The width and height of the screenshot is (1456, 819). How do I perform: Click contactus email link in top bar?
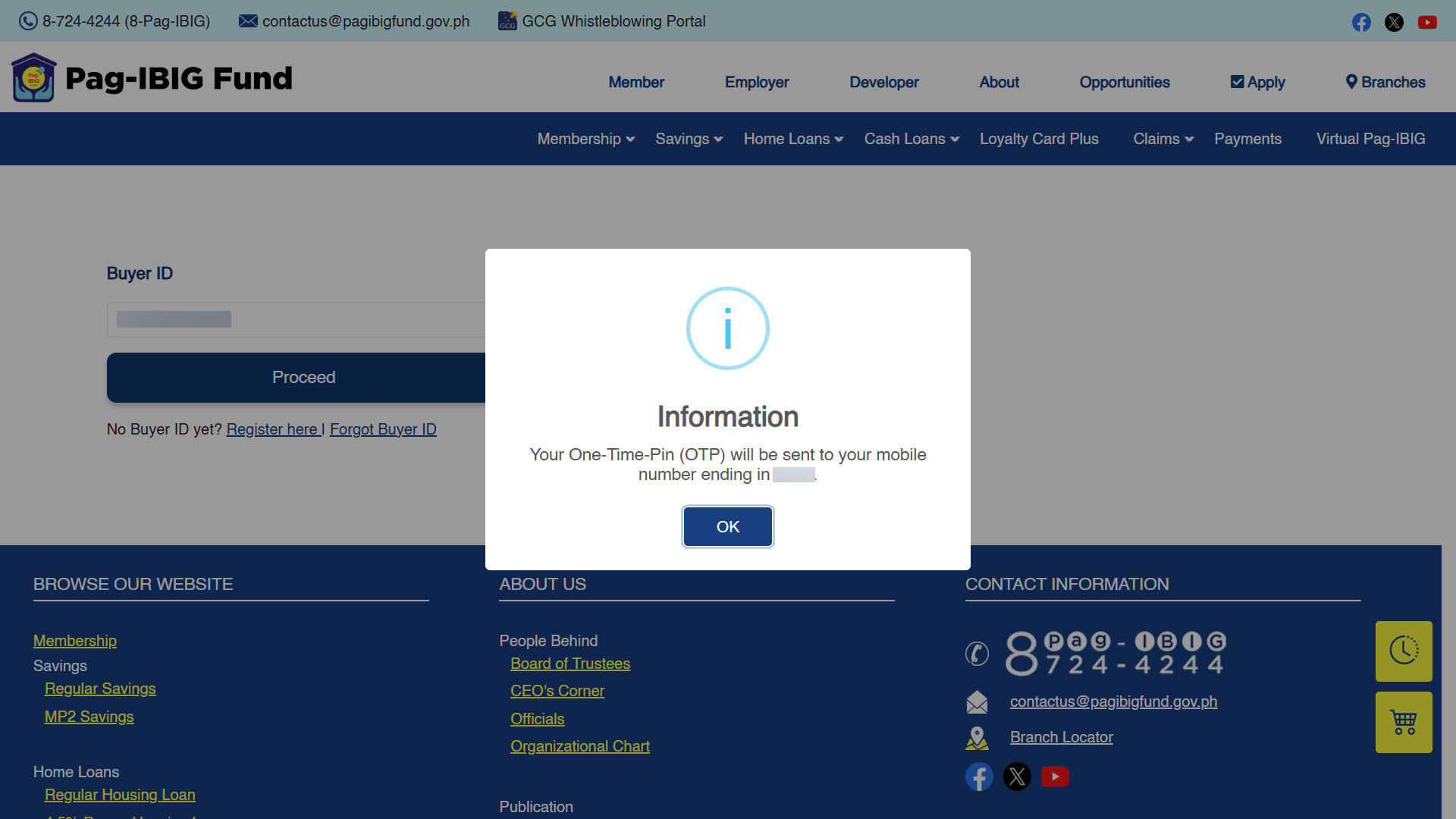point(366,21)
